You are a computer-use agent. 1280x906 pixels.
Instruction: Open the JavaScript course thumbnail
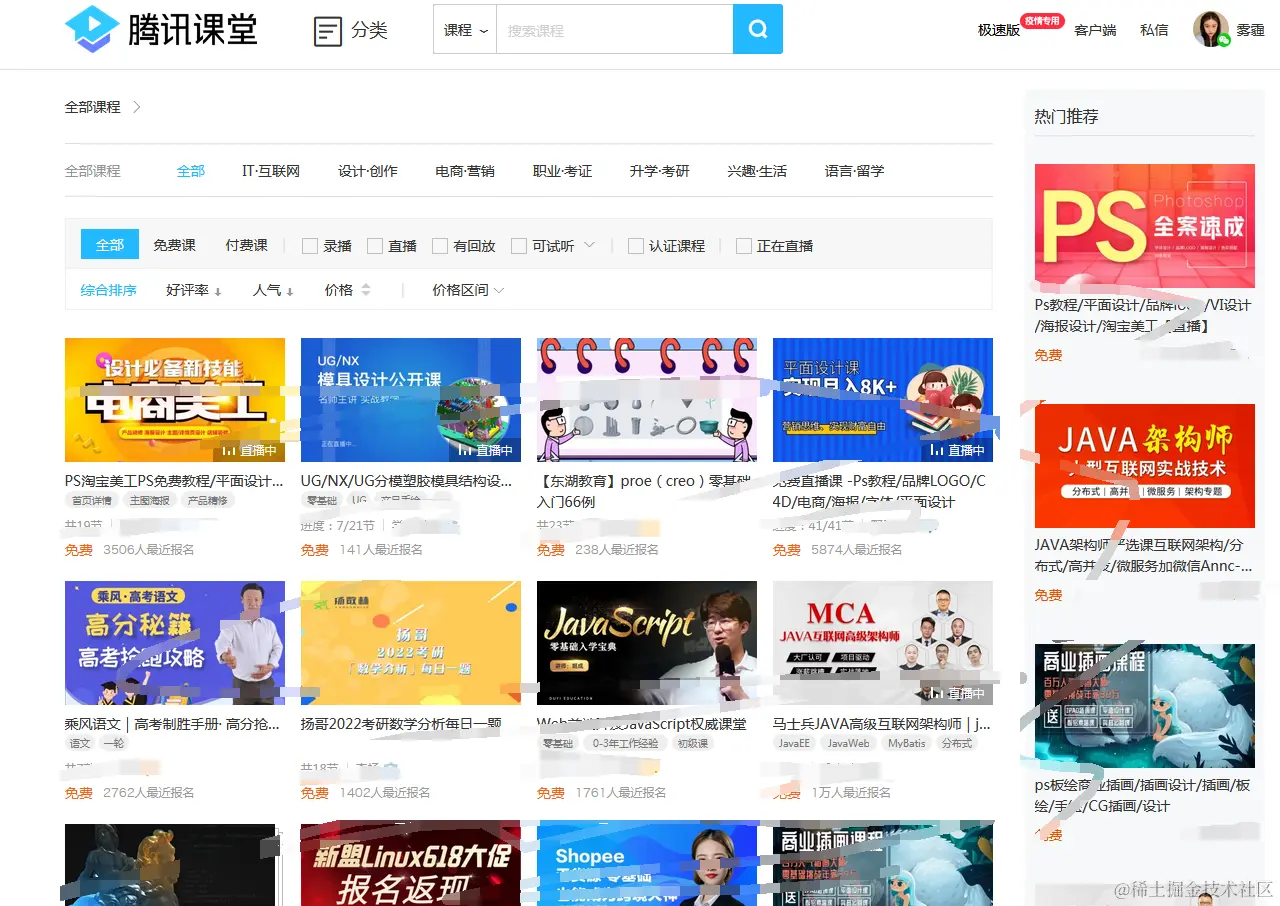(647, 643)
